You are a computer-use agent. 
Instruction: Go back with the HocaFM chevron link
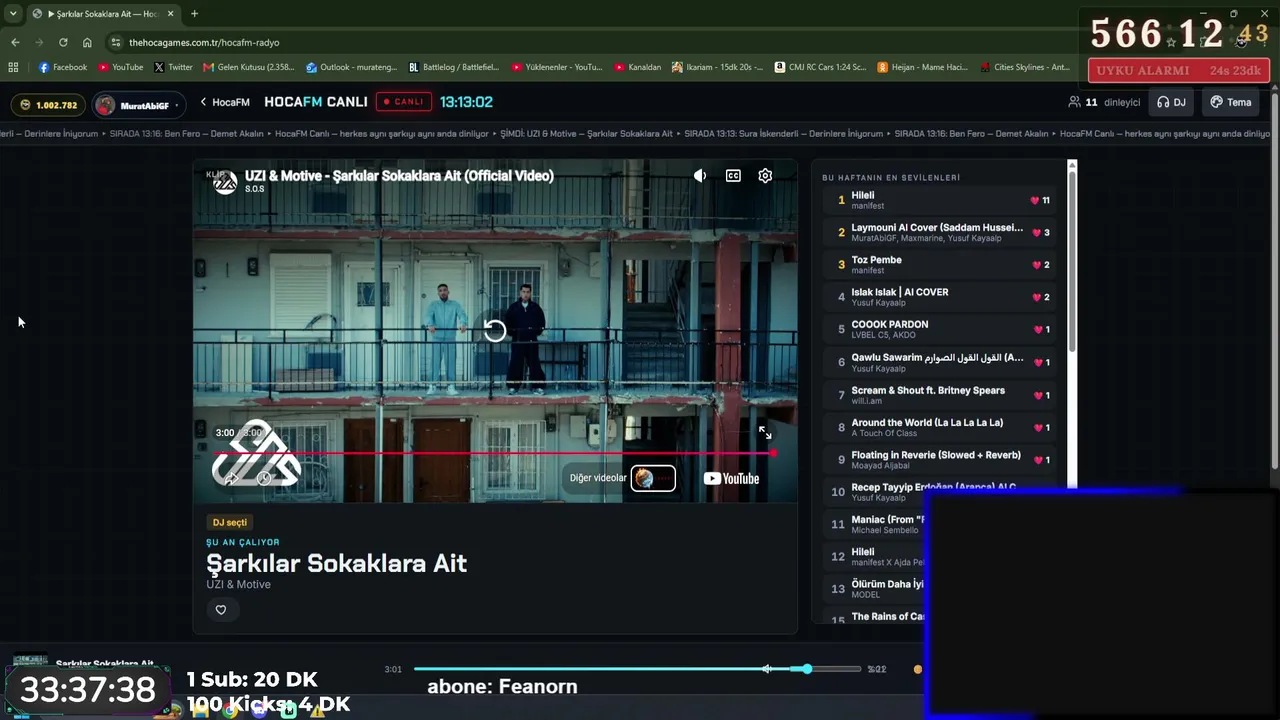coord(225,102)
